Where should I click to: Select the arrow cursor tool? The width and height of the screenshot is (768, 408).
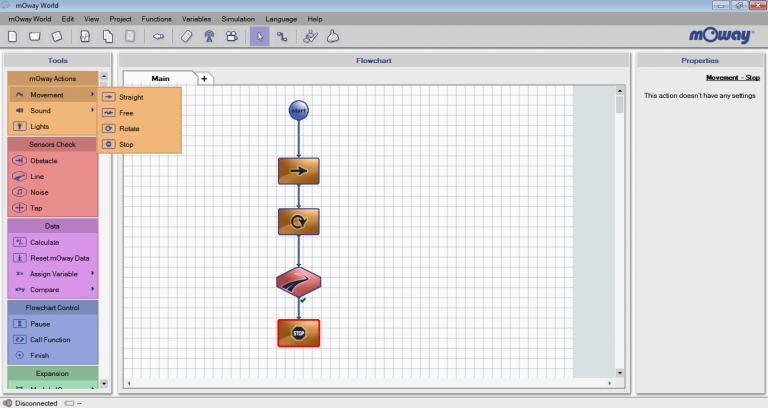click(x=260, y=36)
